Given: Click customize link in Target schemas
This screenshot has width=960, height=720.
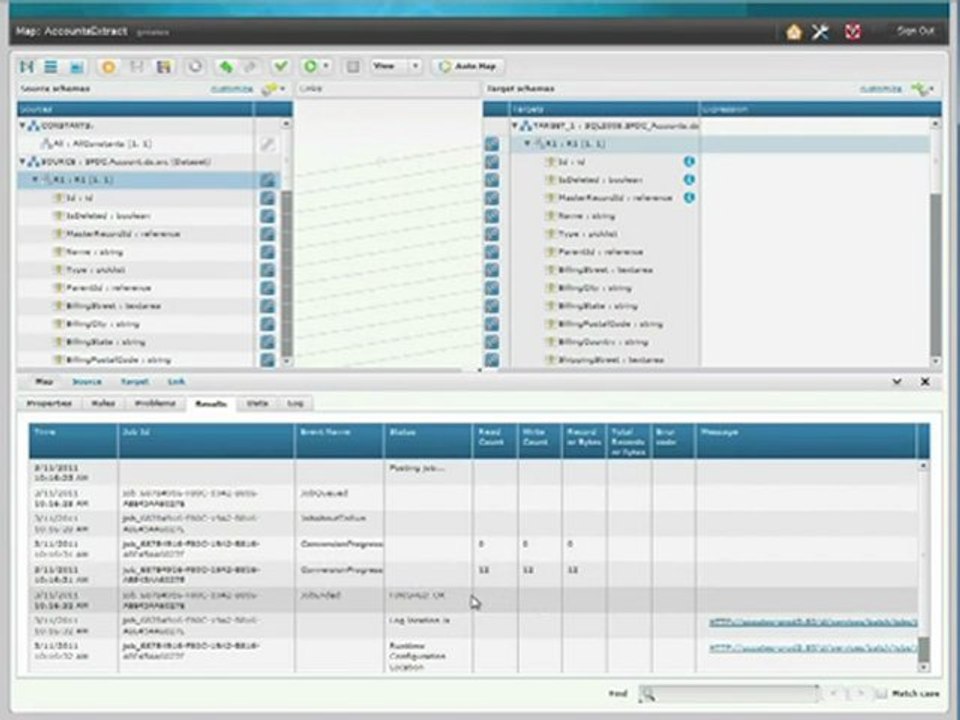Looking at the screenshot, I should point(880,89).
